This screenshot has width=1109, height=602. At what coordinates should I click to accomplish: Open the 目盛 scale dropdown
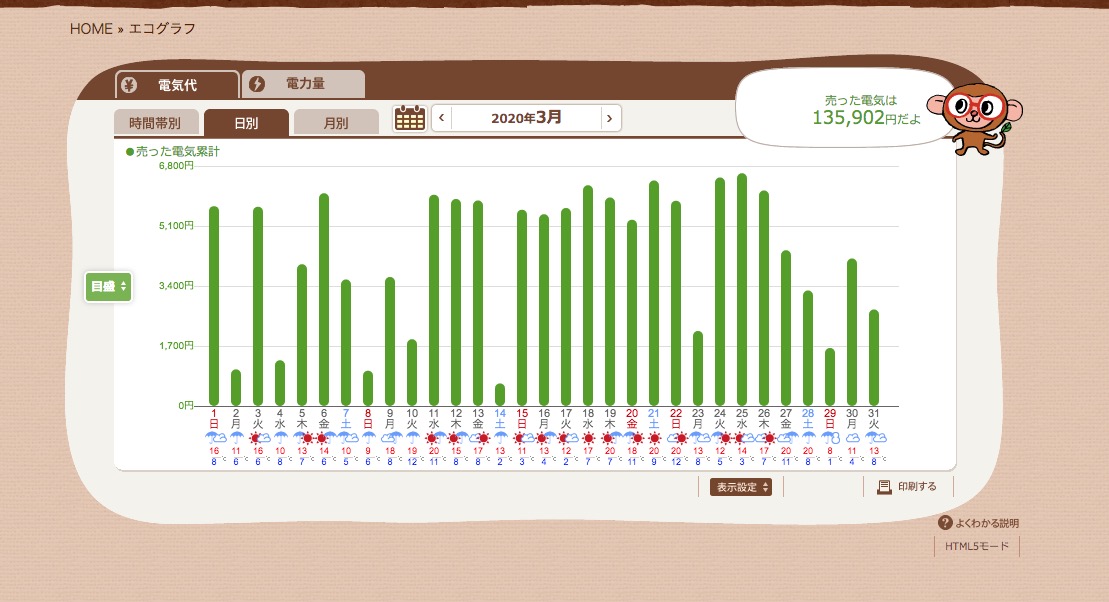pos(108,286)
